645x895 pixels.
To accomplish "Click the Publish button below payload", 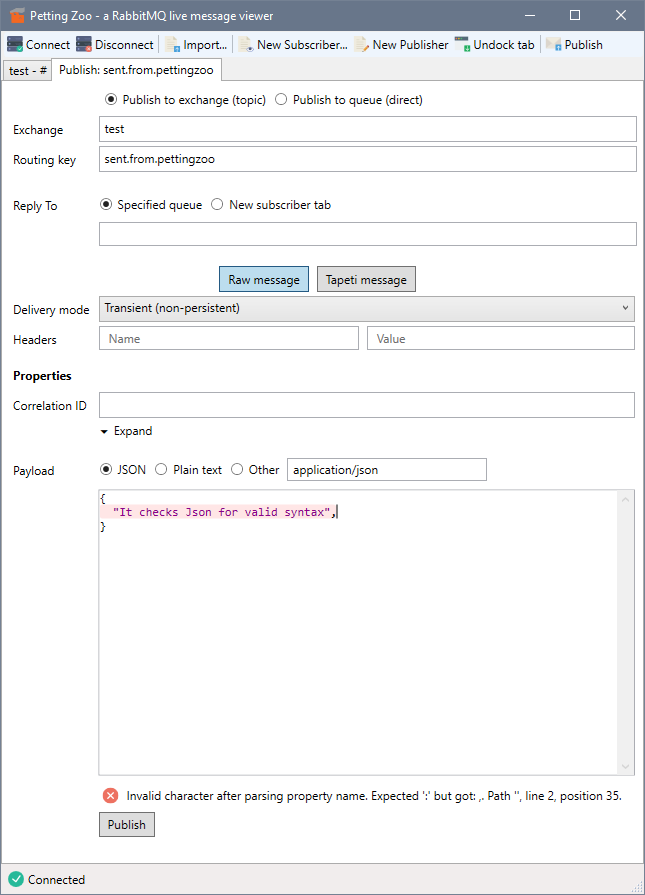I will [x=127, y=825].
